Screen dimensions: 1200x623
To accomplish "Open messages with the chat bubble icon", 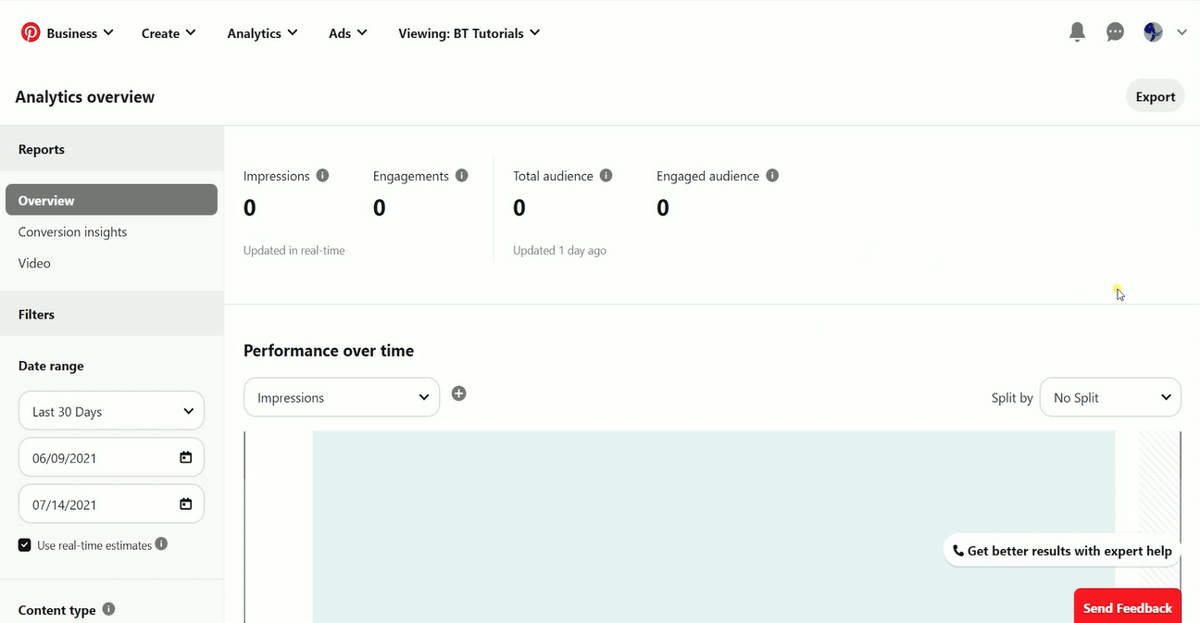I will click(x=1115, y=31).
